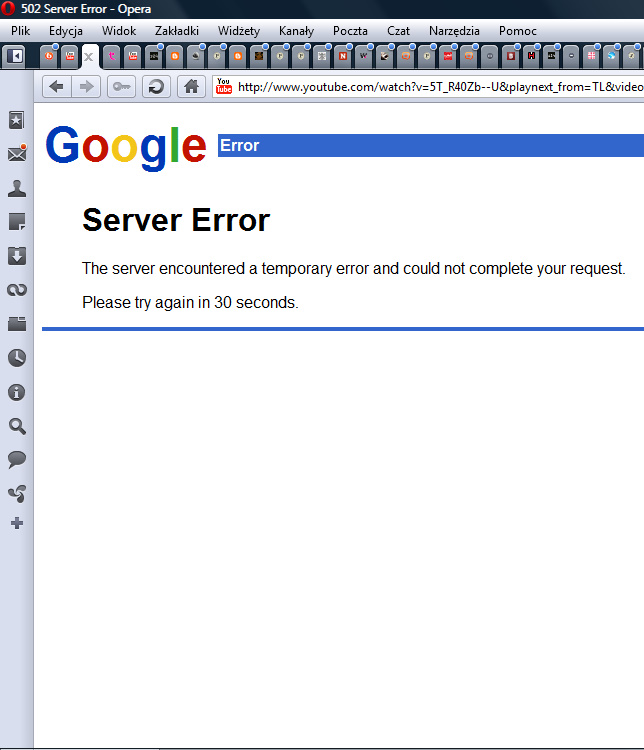Open the Info panel icon
This screenshot has width=644, height=750.
[x=17, y=392]
